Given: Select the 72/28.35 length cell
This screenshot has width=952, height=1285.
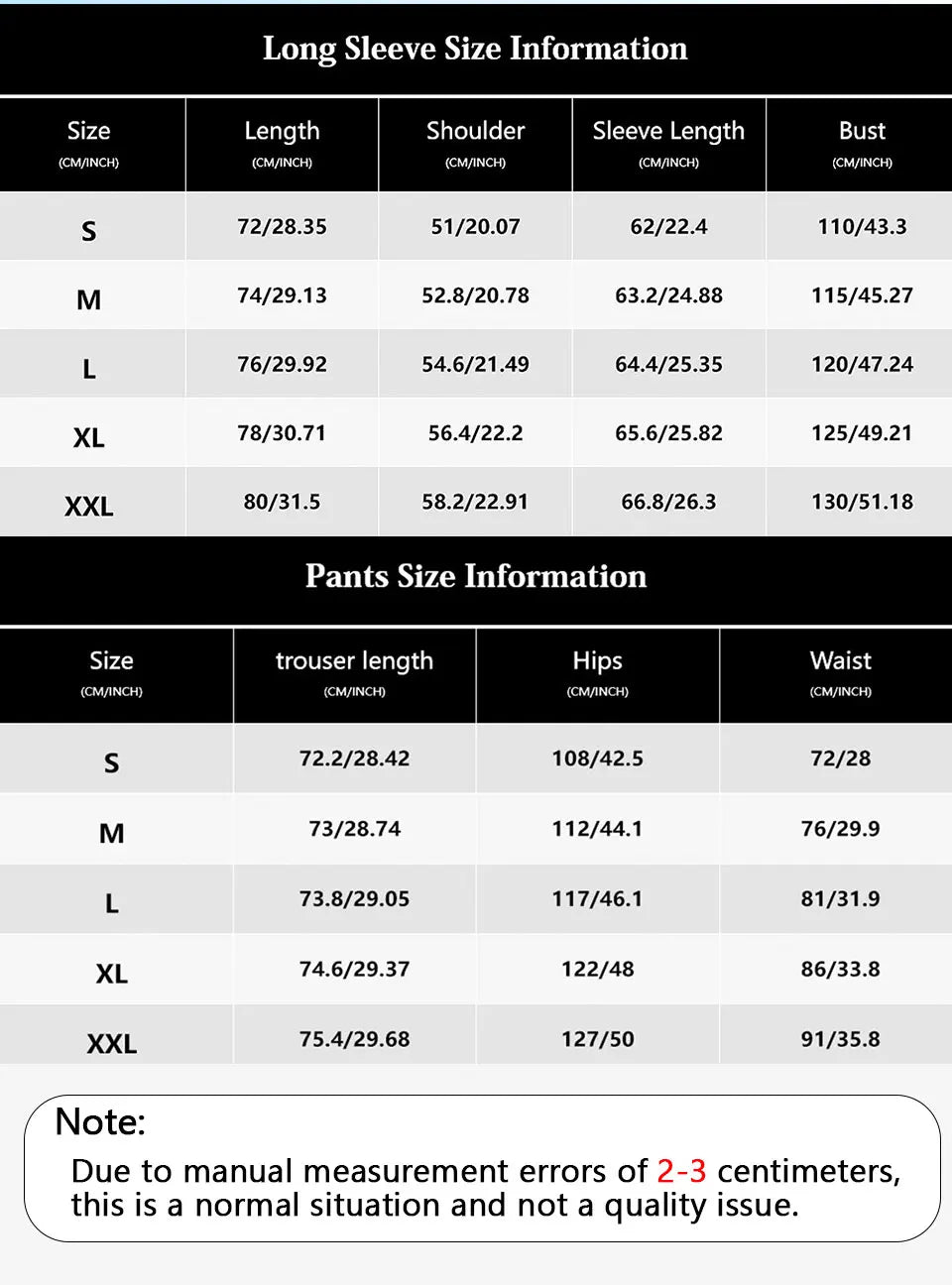Looking at the screenshot, I should [x=282, y=226].
